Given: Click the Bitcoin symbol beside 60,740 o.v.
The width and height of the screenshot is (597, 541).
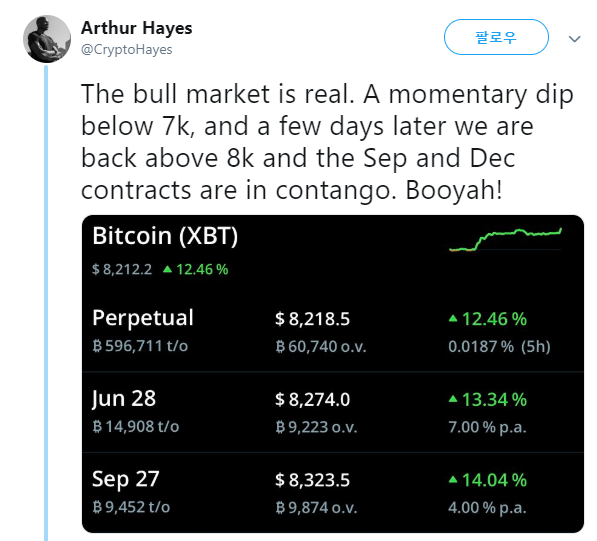Looking at the screenshot, I should coord(280,346).
